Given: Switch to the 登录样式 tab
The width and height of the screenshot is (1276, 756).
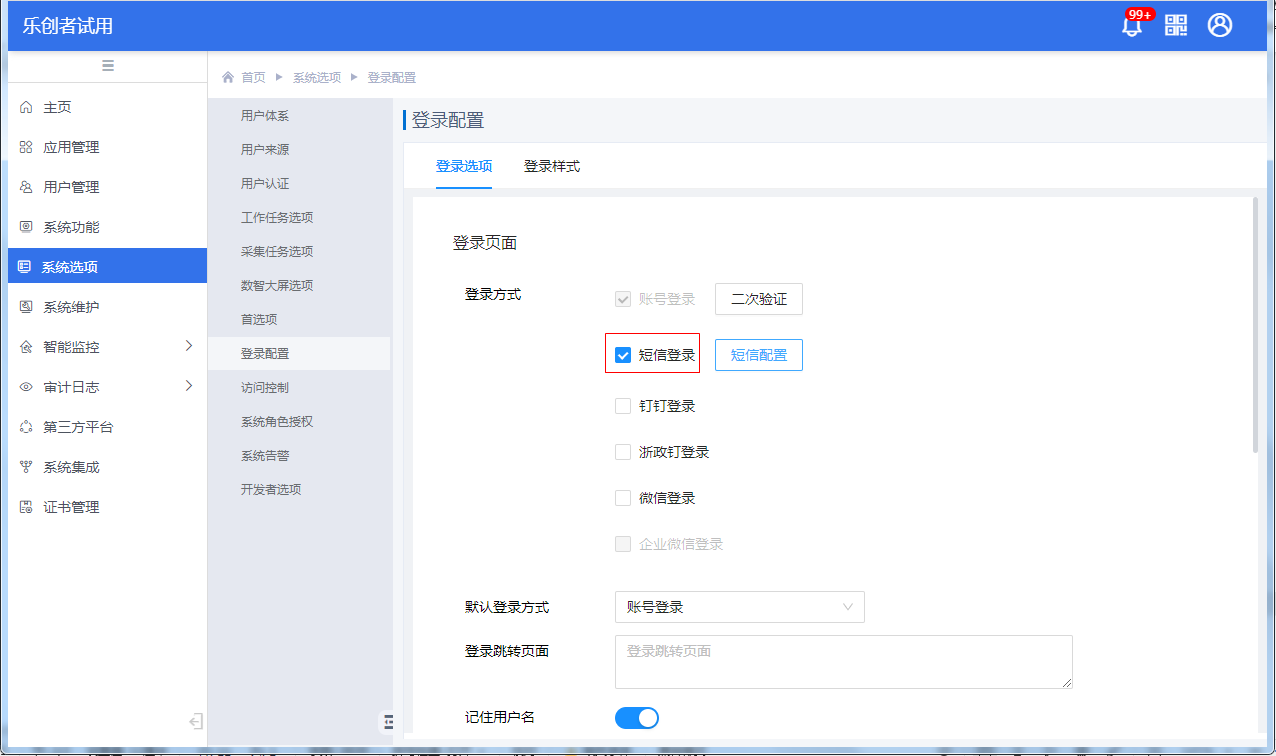Looking at the screenshot, I should (x=552, y=166).
